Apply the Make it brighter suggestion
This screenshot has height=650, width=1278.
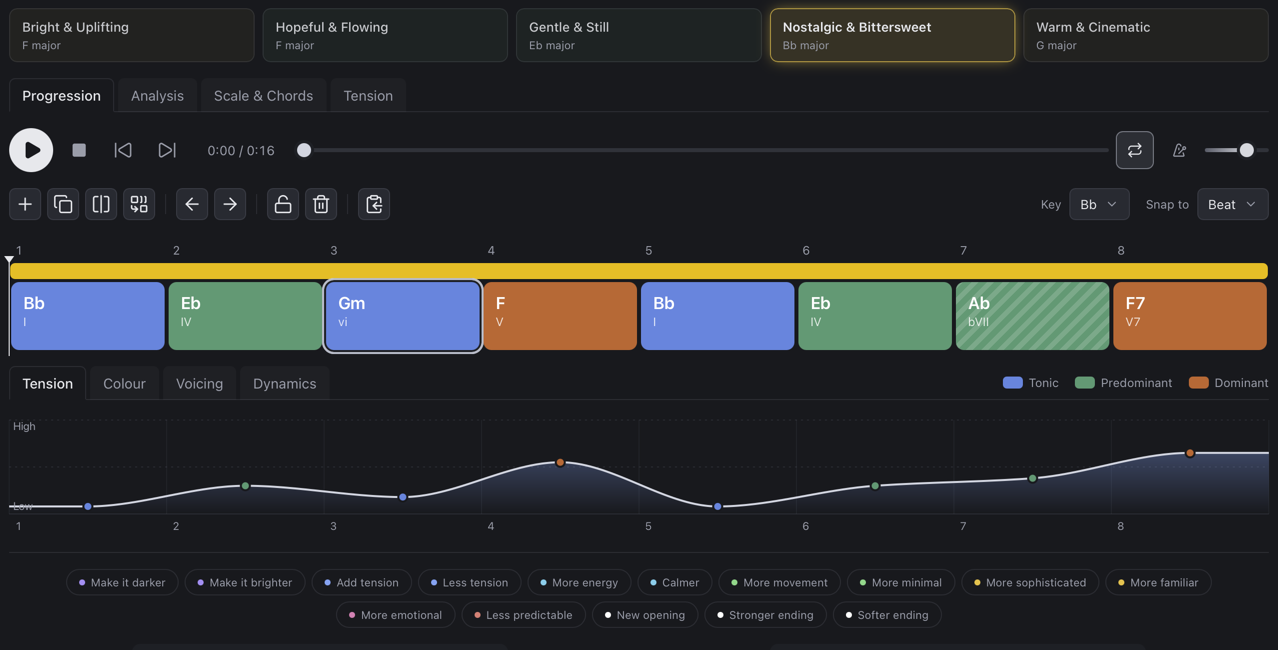[245, 582]
